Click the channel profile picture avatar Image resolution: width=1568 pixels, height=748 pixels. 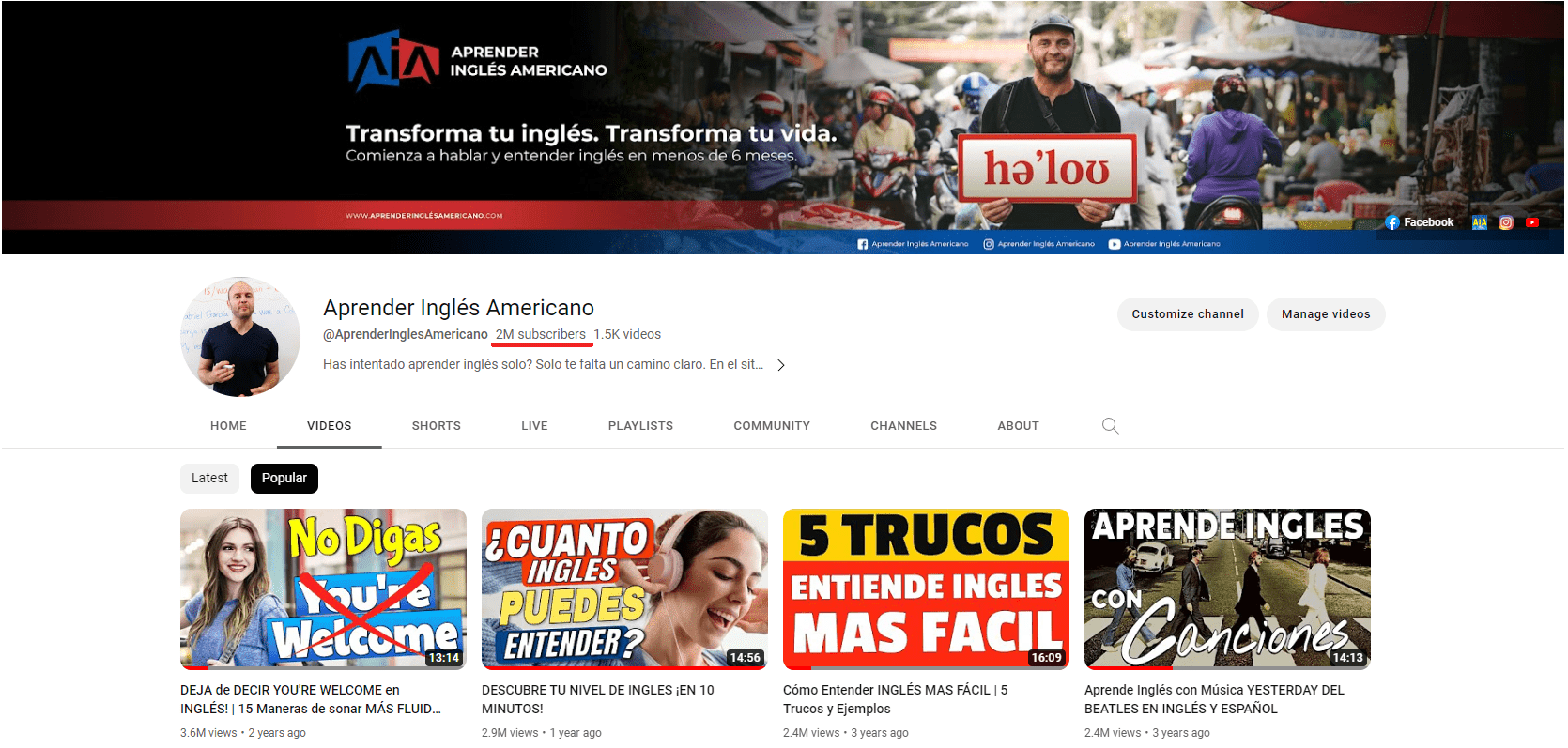pos(240,336)
